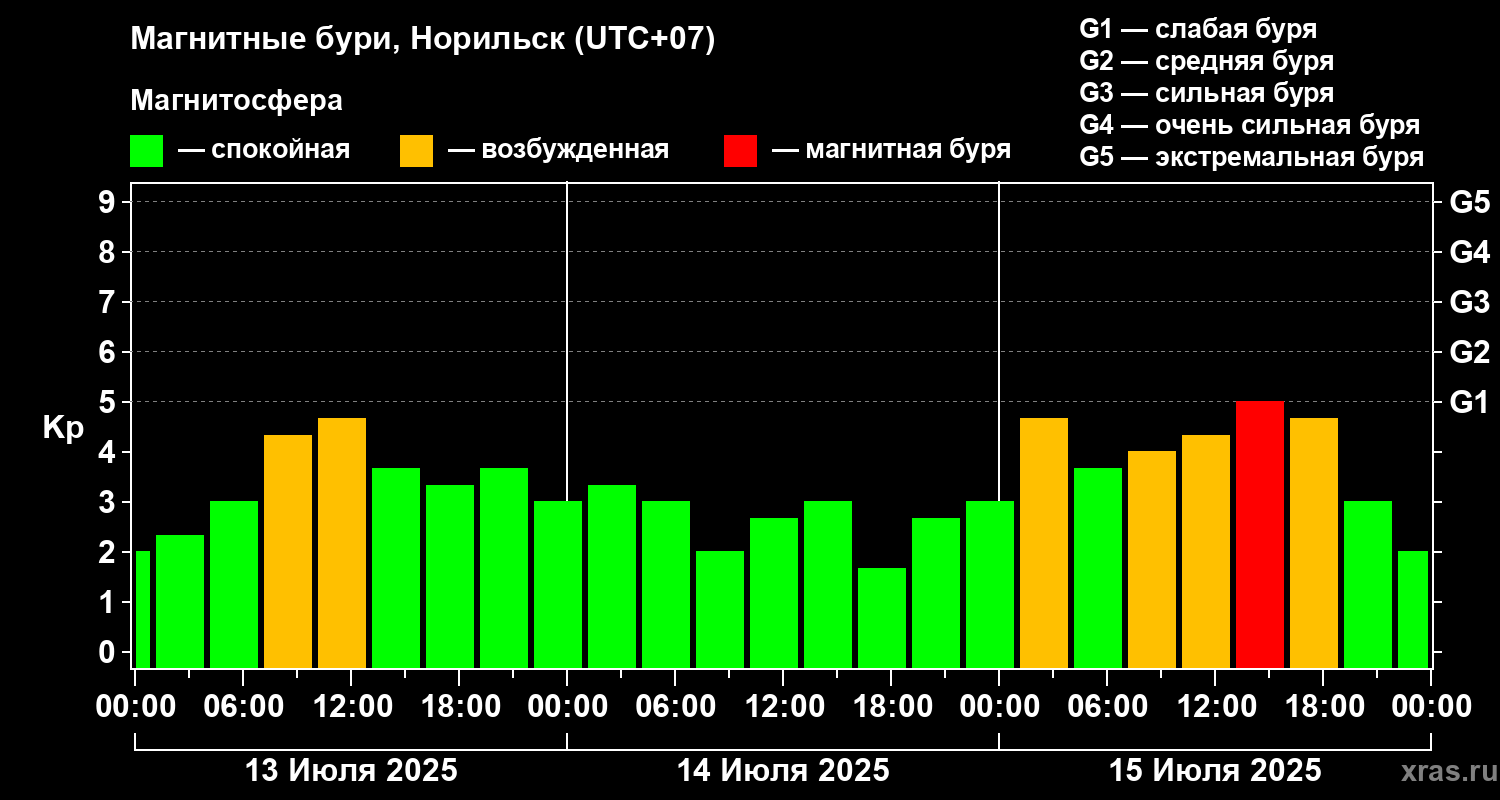Screen dimensions: 1500x800
Task: Click the '18:00' tick under 14 July
Action: pyautogui.click(x=891, y=706)
